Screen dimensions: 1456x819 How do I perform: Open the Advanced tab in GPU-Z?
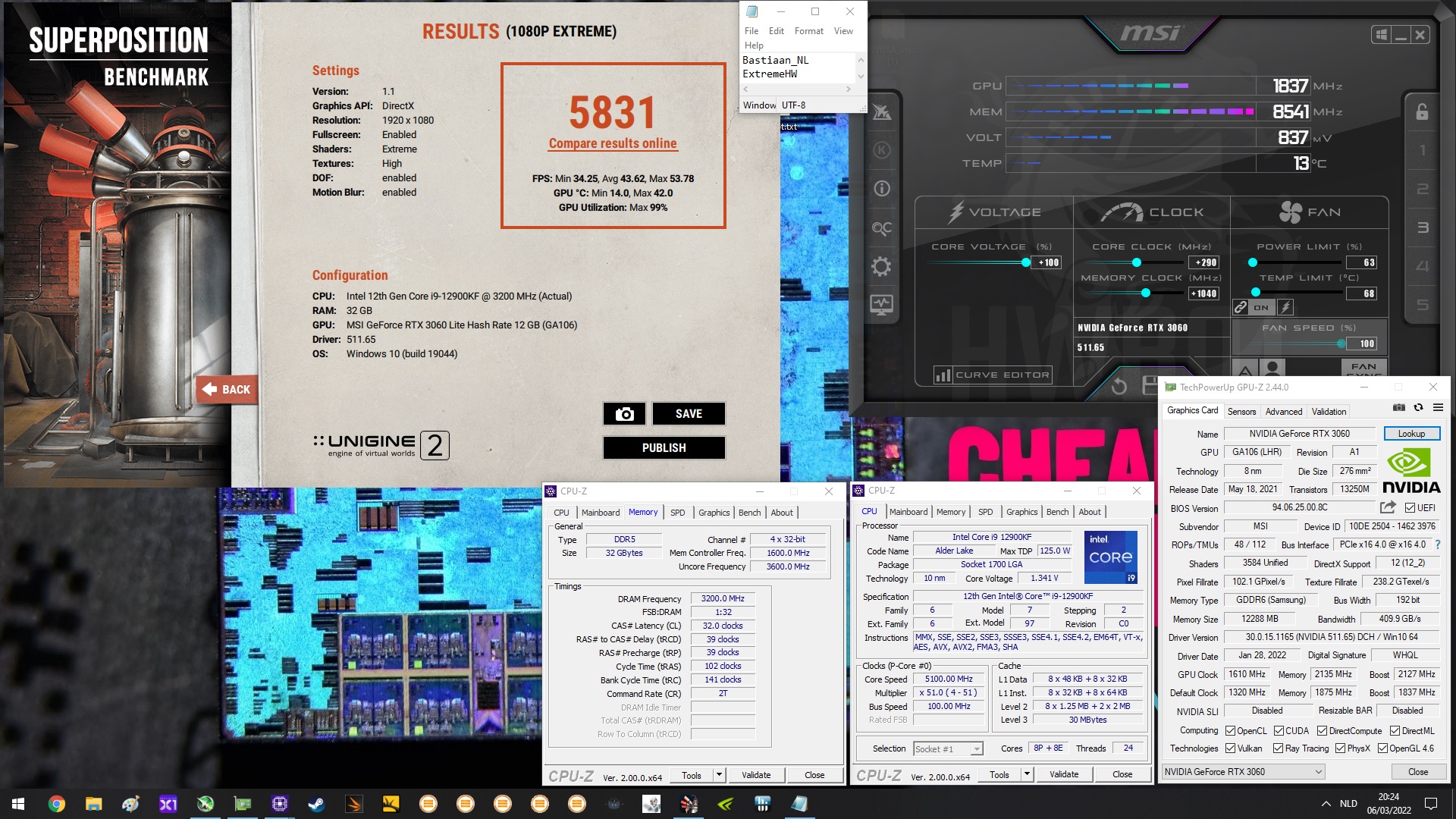click(1283, 412)
